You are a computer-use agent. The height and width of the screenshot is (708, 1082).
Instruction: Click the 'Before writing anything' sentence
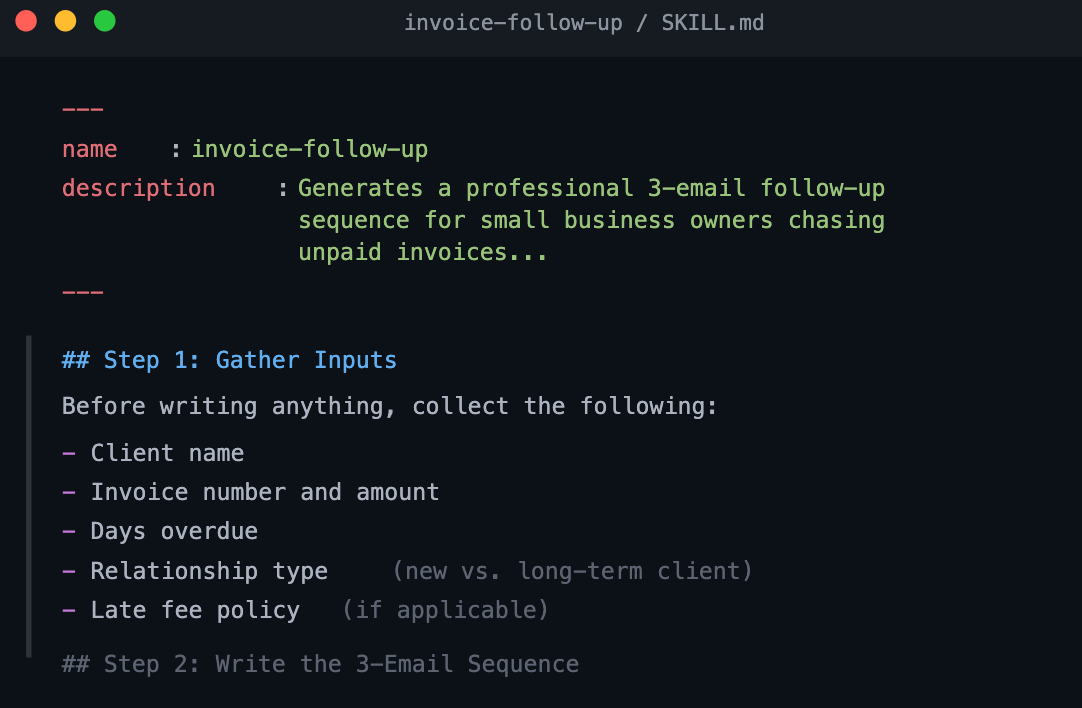click(x=389, y=406)
